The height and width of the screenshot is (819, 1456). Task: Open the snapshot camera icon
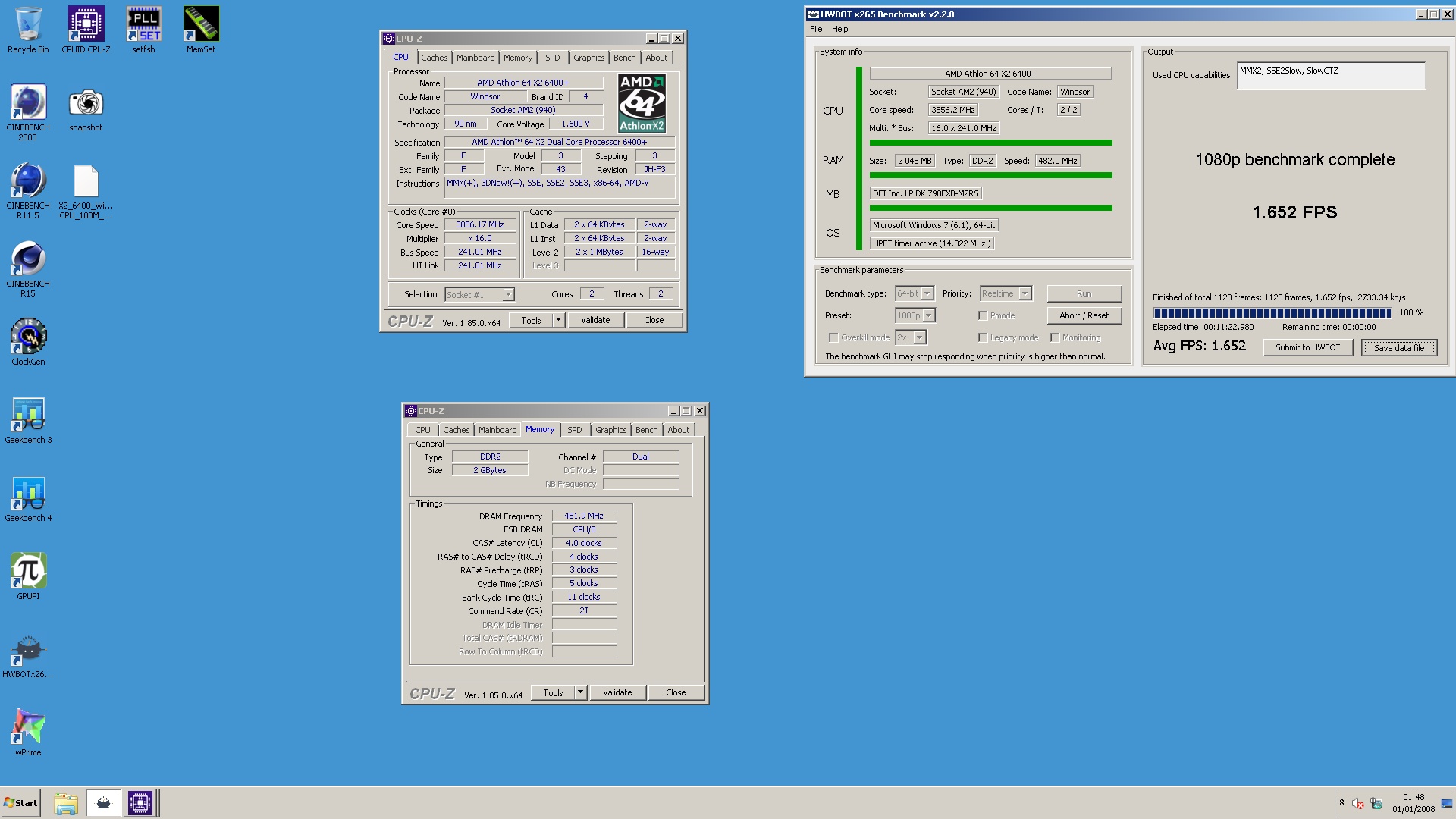(x=86, y=108)
